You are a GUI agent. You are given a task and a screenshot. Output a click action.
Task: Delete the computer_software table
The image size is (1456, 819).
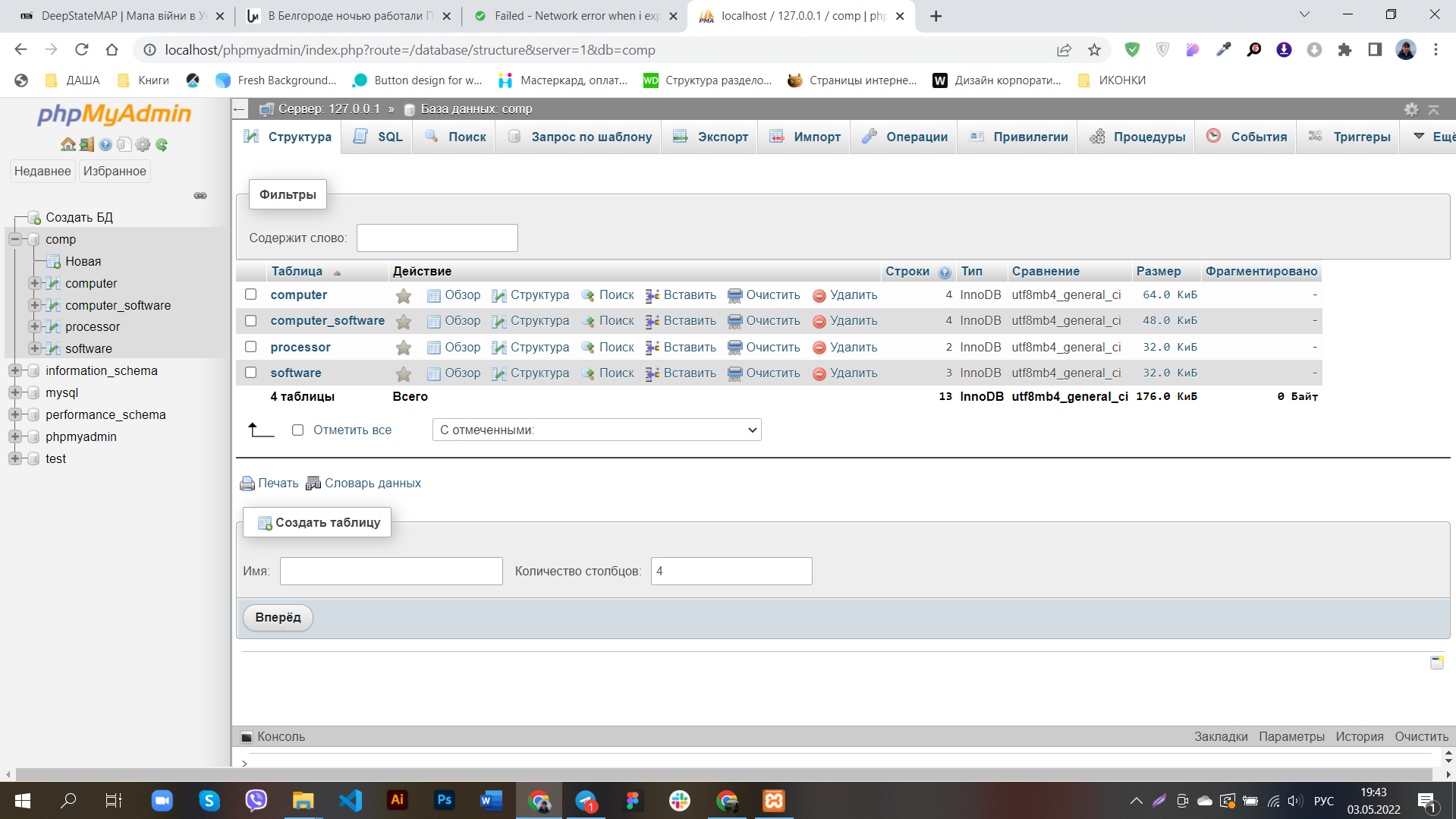(x=853, y=320)
